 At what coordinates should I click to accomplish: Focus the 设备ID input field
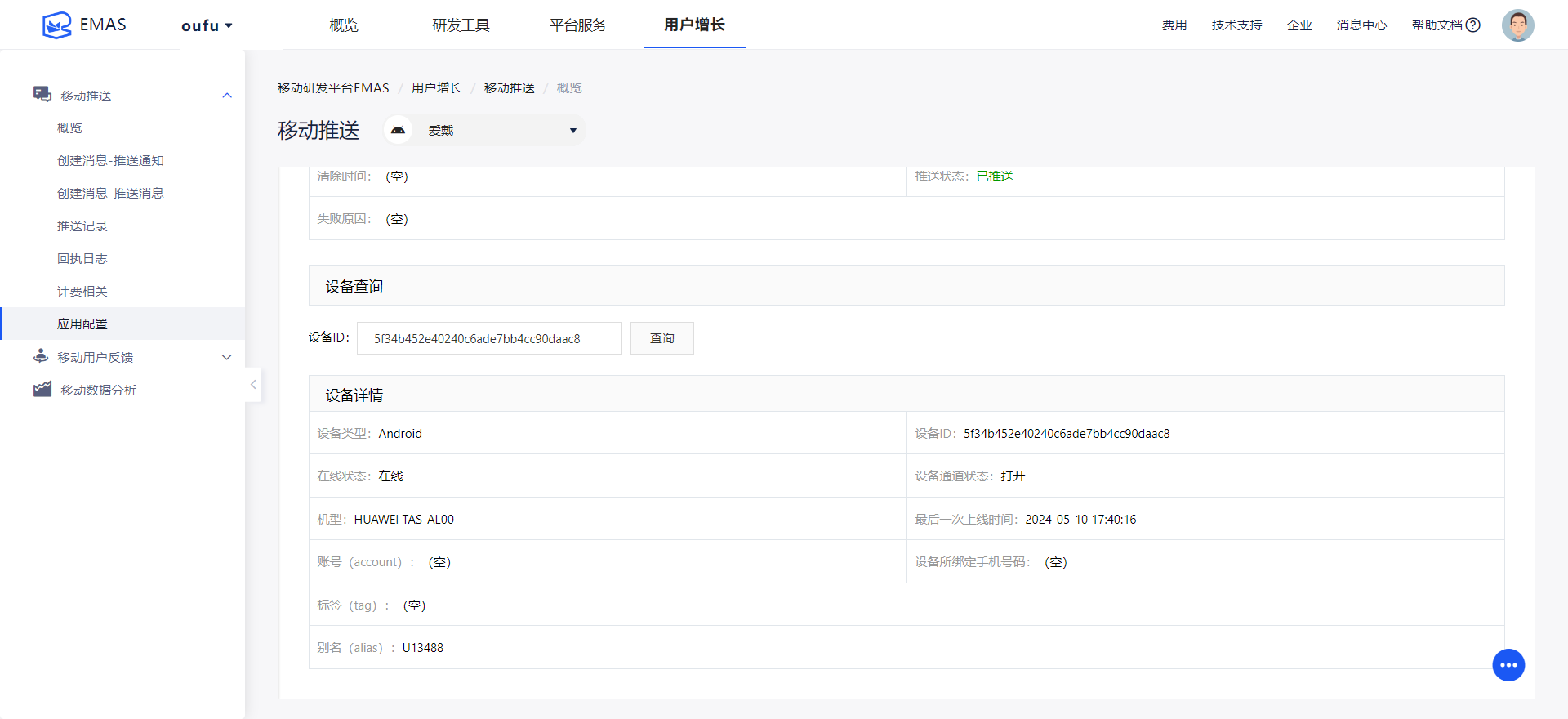click(489, 338)
